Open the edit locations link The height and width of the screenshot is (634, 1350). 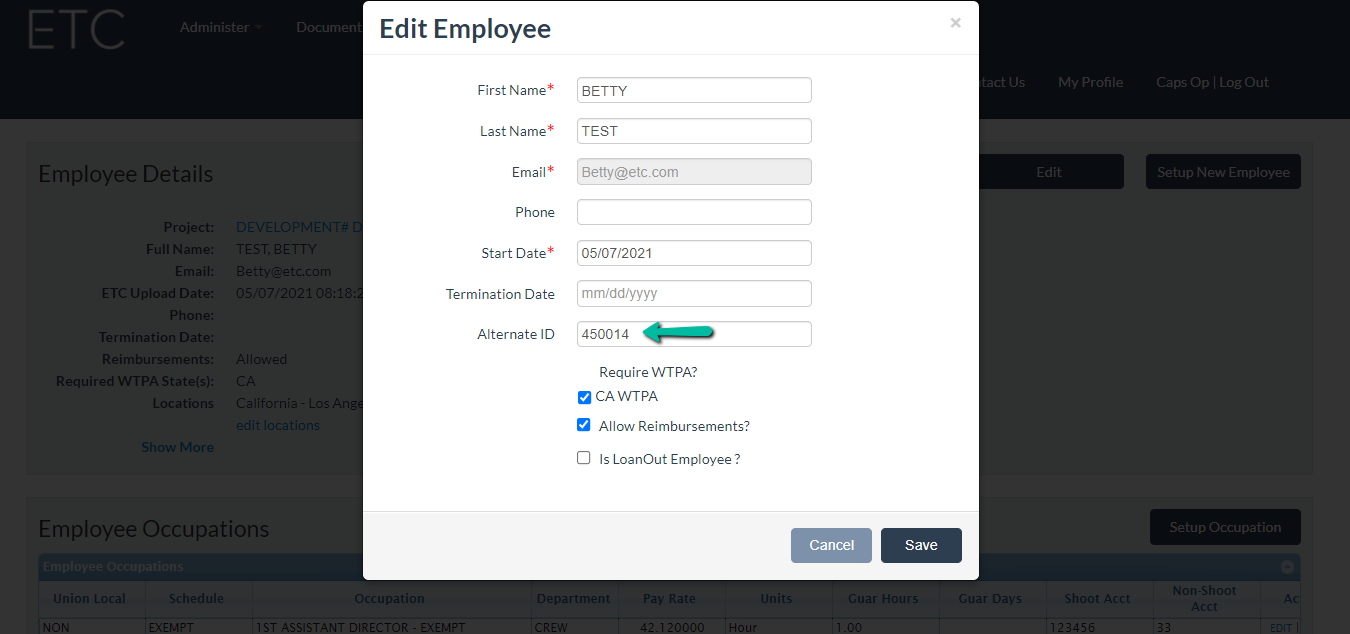pyautogui.click(x=278, y=425)
